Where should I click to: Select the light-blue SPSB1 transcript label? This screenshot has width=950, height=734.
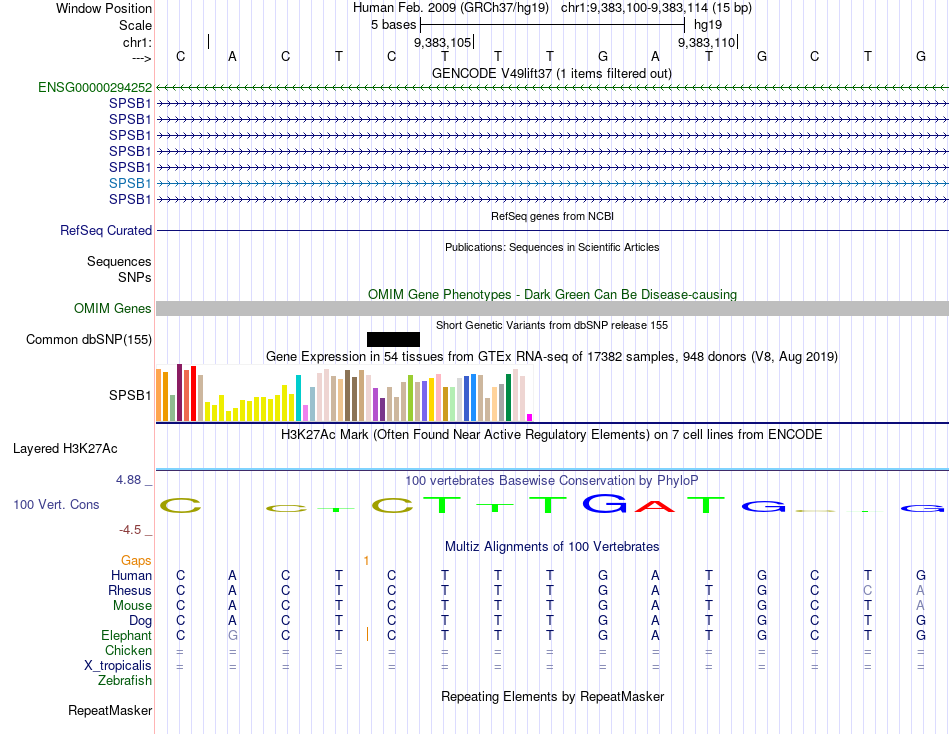pos(130,183)
